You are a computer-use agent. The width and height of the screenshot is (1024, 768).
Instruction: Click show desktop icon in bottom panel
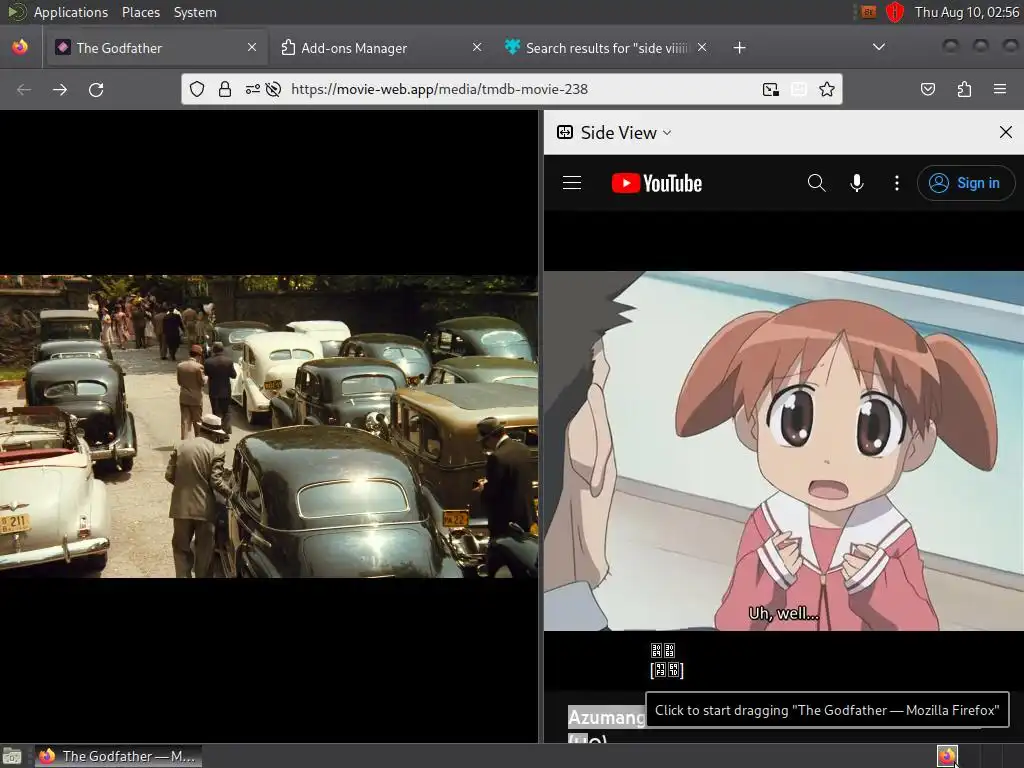[x=12, y=756]
